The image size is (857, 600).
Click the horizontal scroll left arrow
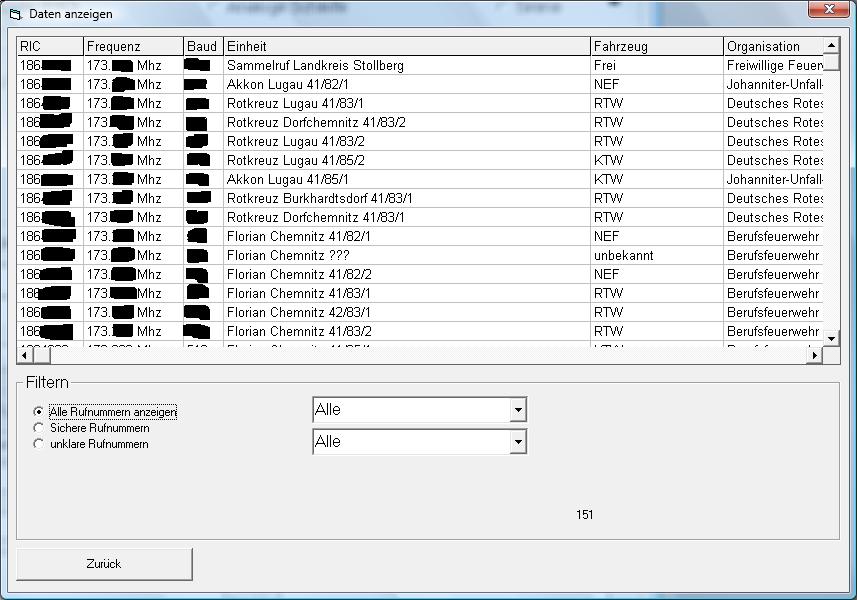25,355
